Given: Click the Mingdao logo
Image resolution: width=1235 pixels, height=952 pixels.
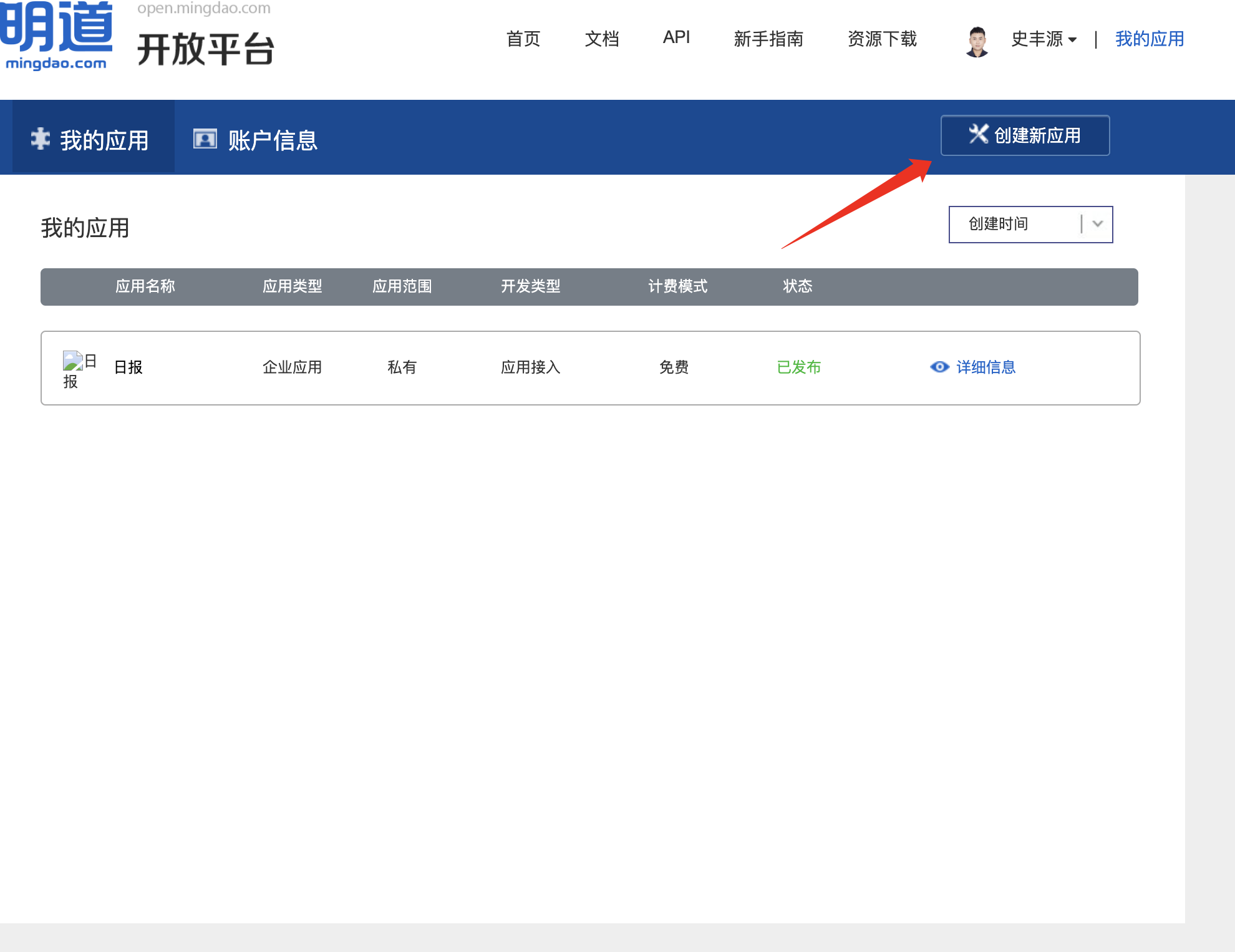Looking at the screenshot, I should click(56, 34).
